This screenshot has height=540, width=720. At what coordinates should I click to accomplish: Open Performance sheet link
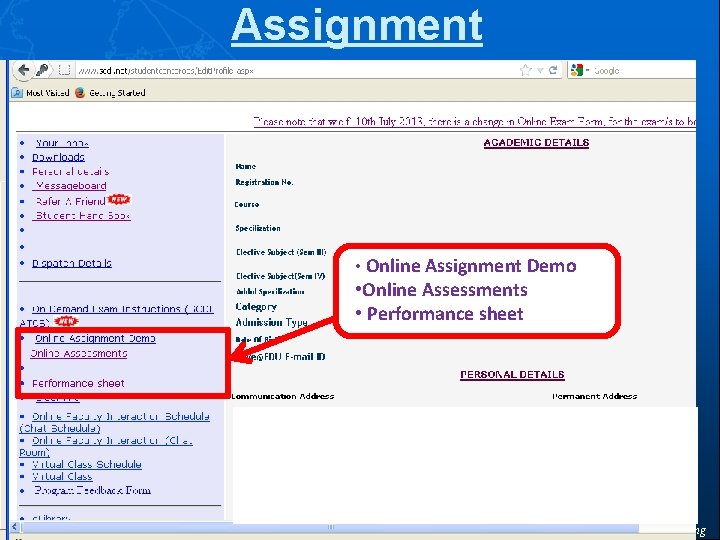(78, 383)
